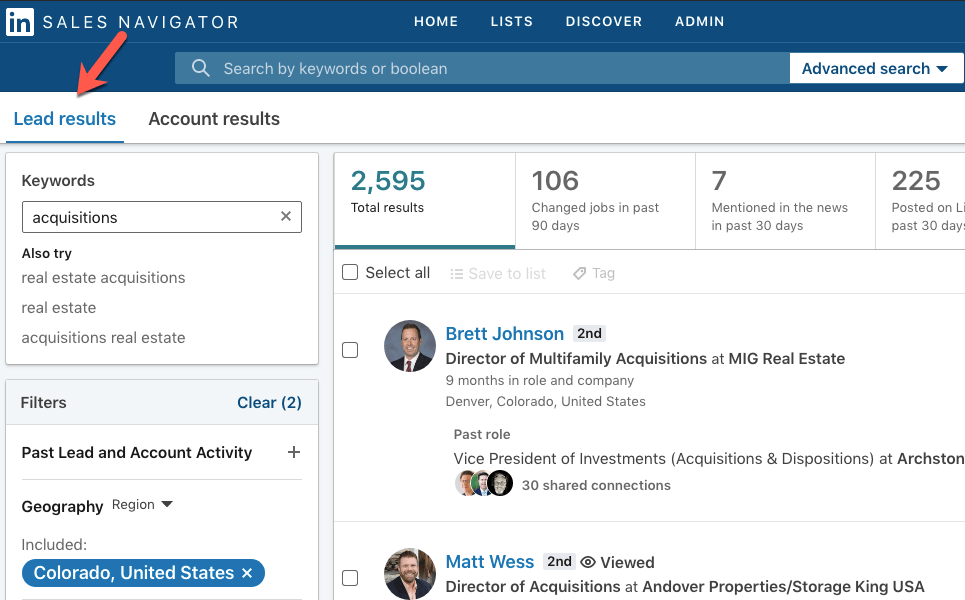Click Matt Wess's 2nd degree badge
Viewport: 965px width, 600px height.
point(559,561)
